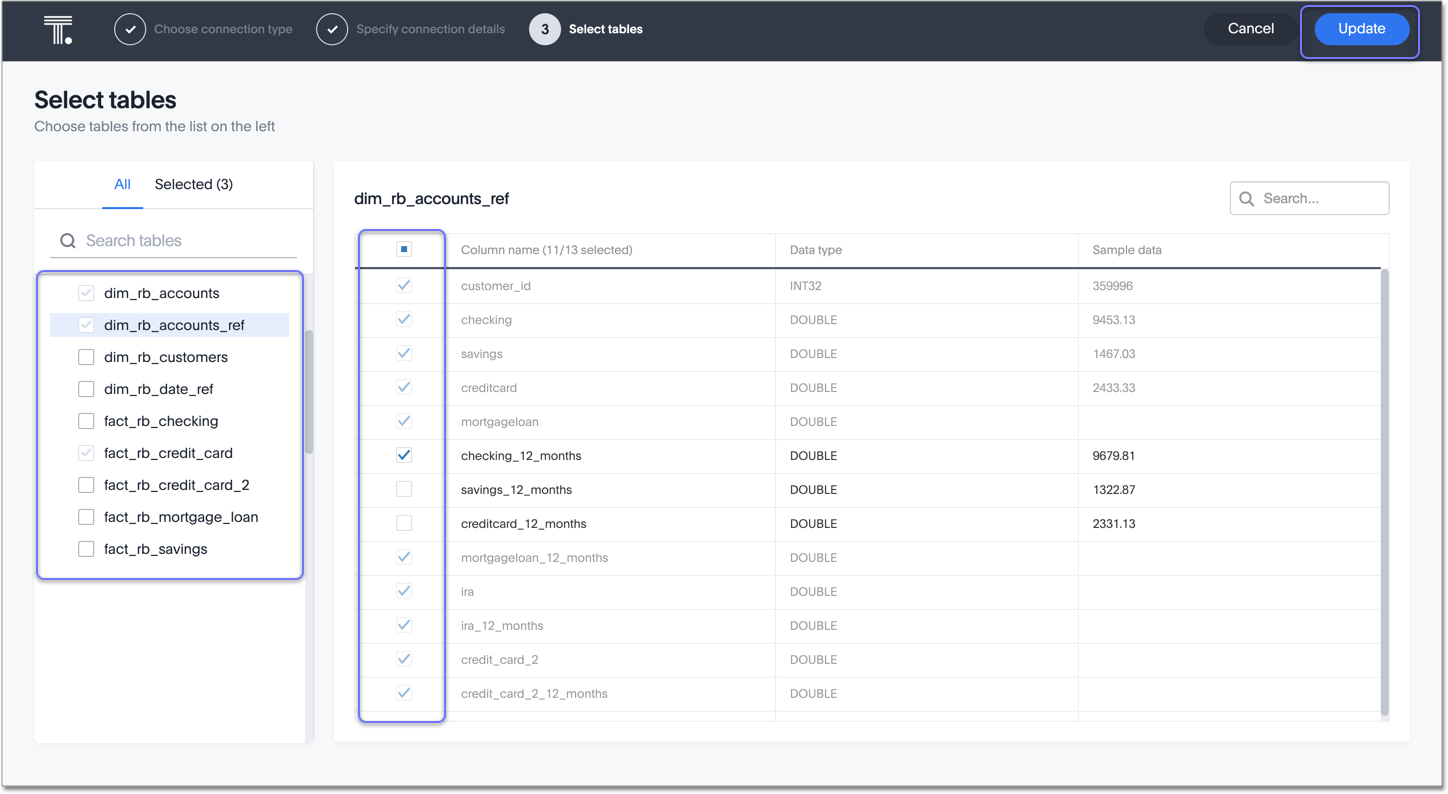Screen dimensions: 1448x794
Task: Uncheck the checking_12_months column checkbox
Action: (402, 455)
